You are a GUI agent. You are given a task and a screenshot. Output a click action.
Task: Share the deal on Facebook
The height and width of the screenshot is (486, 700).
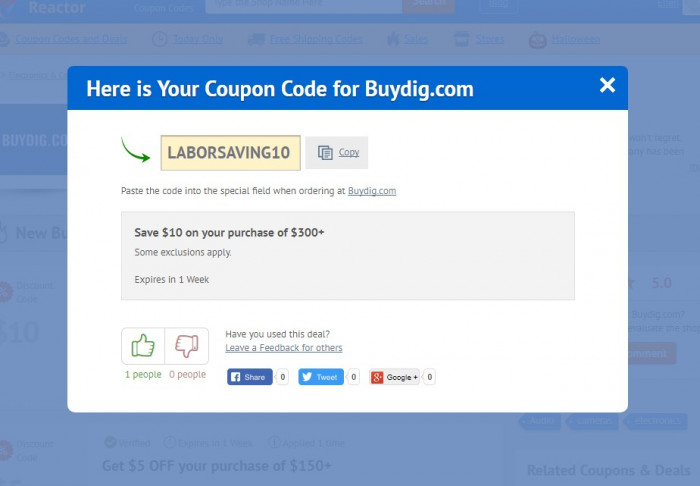click(x=250, y=377)
